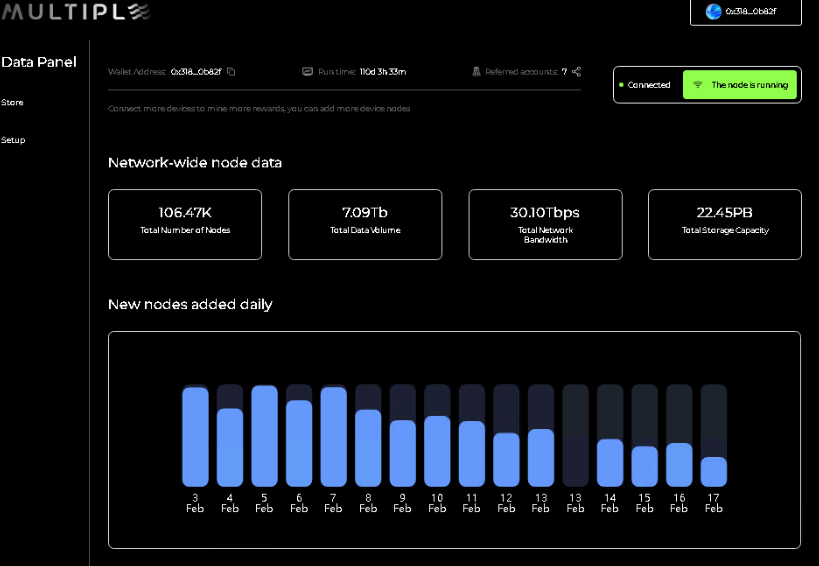This screenshot has width=819, height=566.
Task: Click the New nodes added daily heading
Action: coord(190,304)
